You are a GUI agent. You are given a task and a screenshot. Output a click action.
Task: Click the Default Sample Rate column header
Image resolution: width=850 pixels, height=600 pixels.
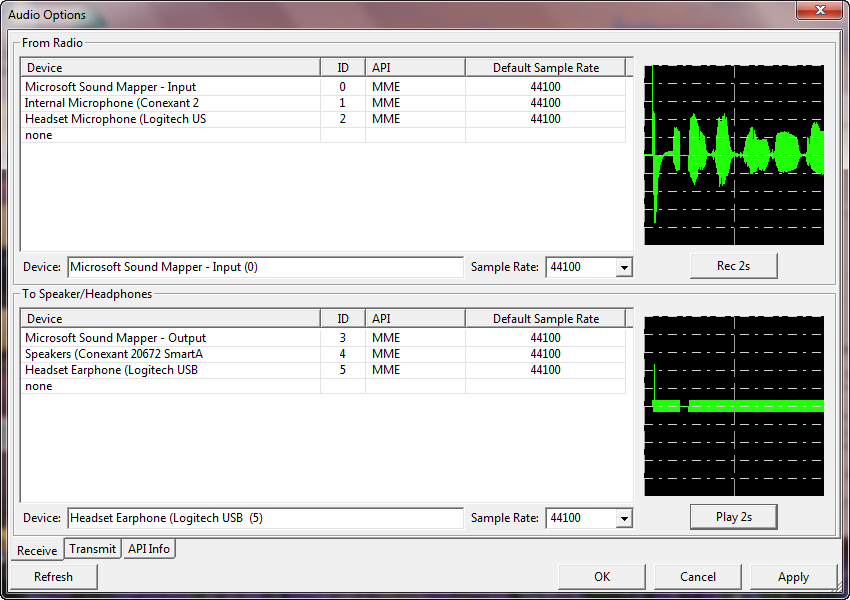pyautogui.click(x=545, y=67)
